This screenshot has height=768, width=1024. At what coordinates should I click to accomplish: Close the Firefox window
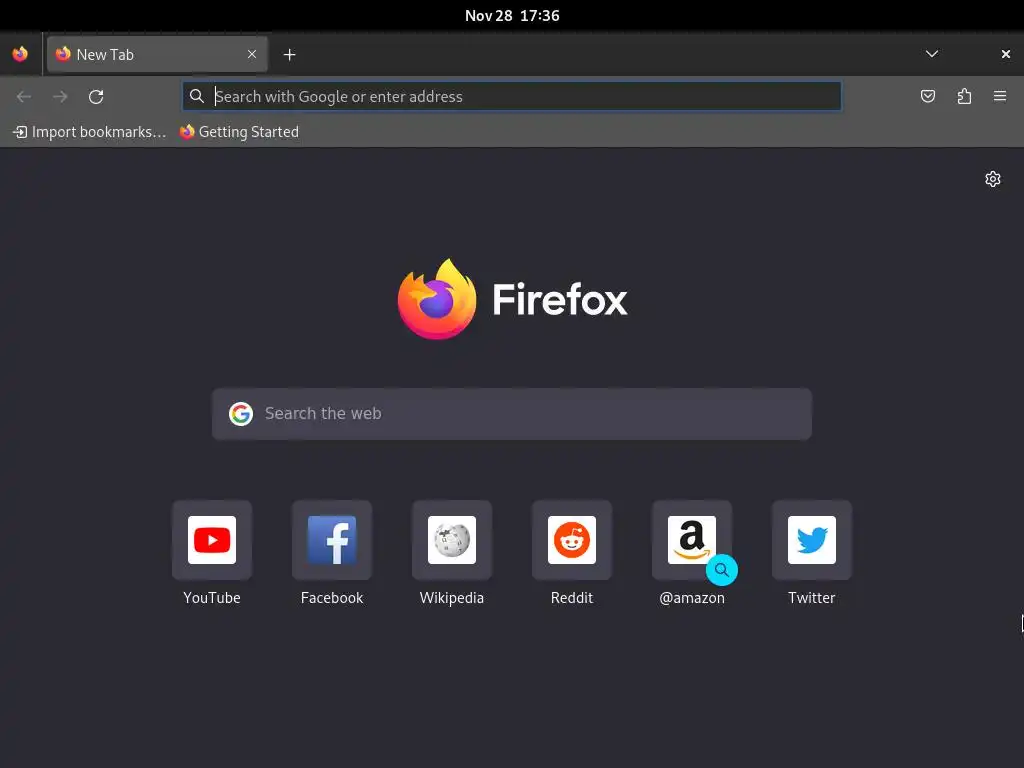(1006, 54)
